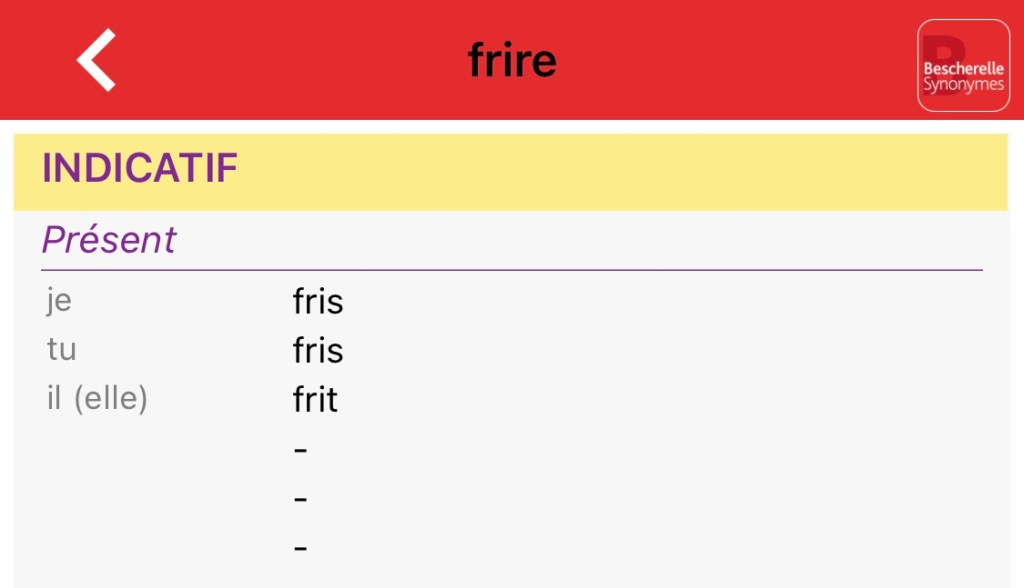Click blank row space right of "frit"
The height and width of the screenshot is (588, 1024).
650,400
